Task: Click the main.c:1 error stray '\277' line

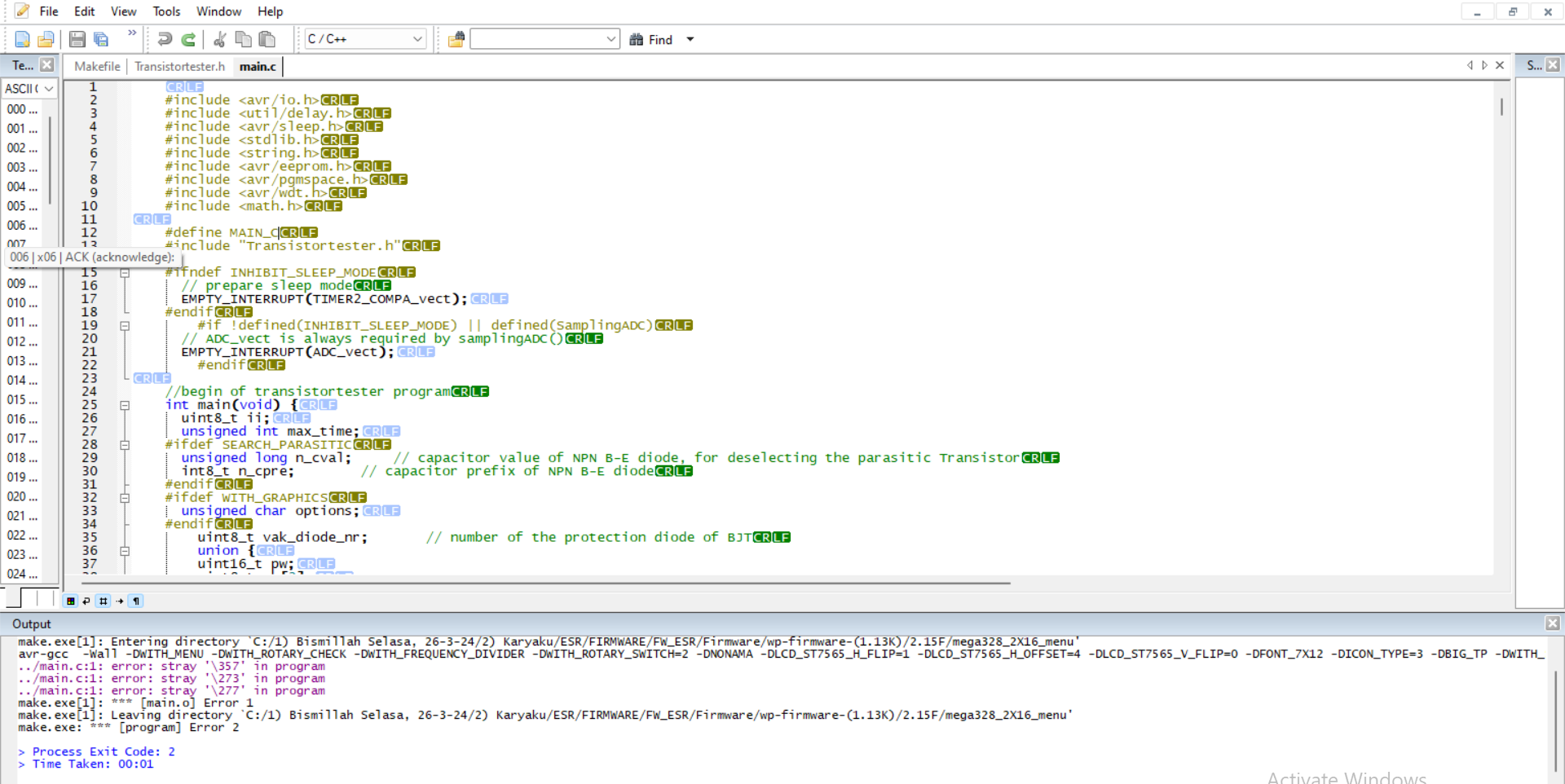Action: click(172, 690)
